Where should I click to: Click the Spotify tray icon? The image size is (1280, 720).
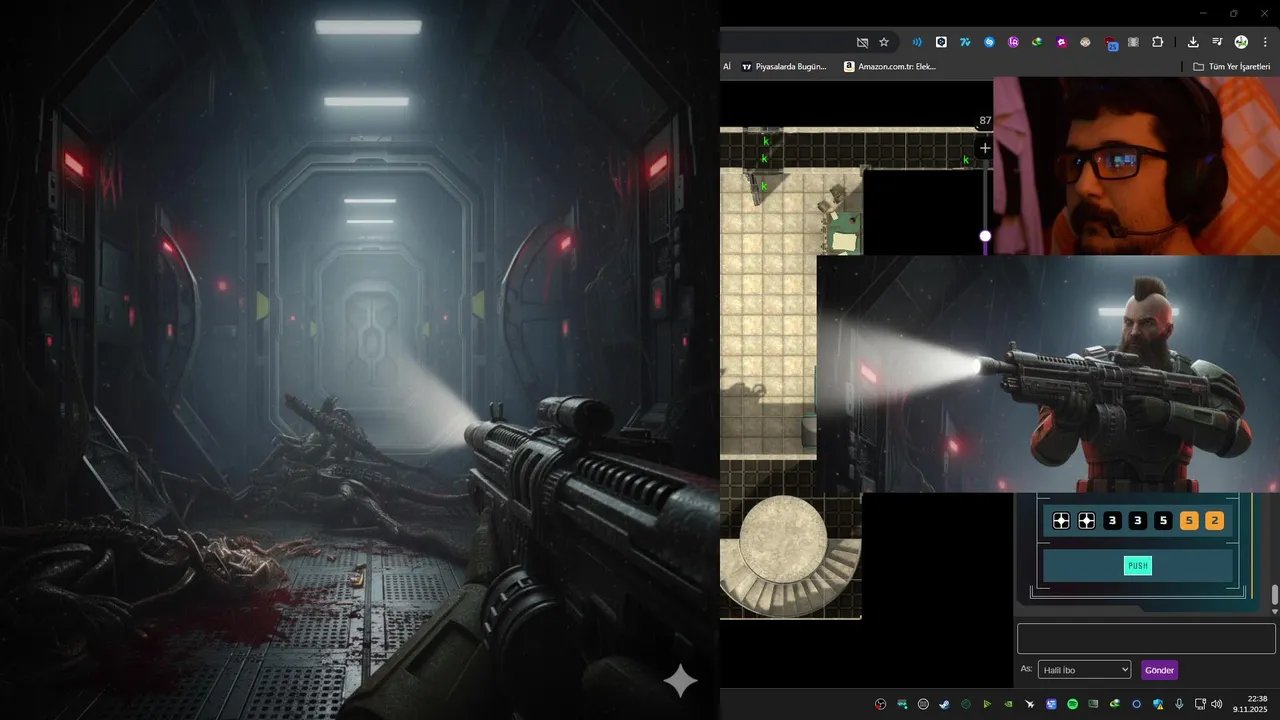[1072, 704]
